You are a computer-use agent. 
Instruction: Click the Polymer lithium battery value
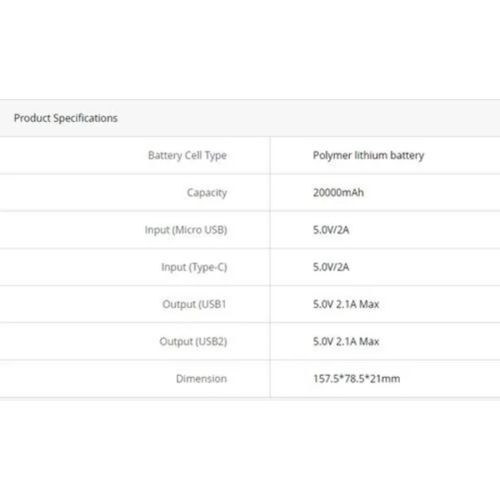[x=368, y=155]
